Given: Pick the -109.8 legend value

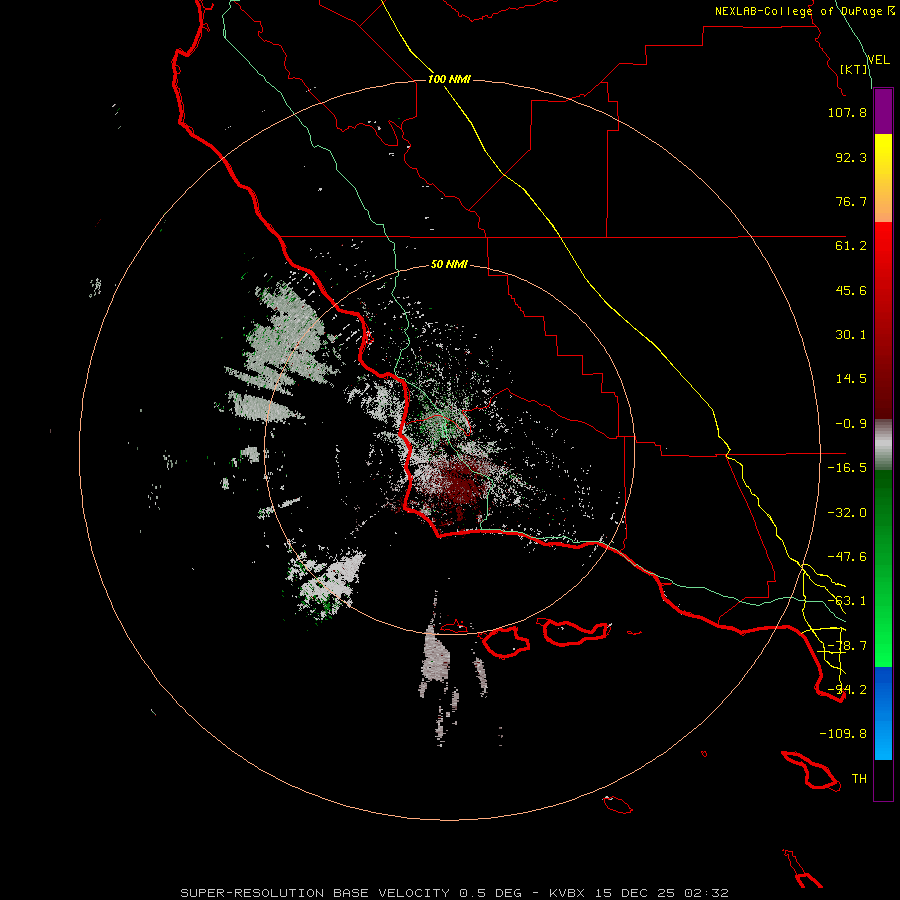Looking at the screenshot, I should point(843,734).
